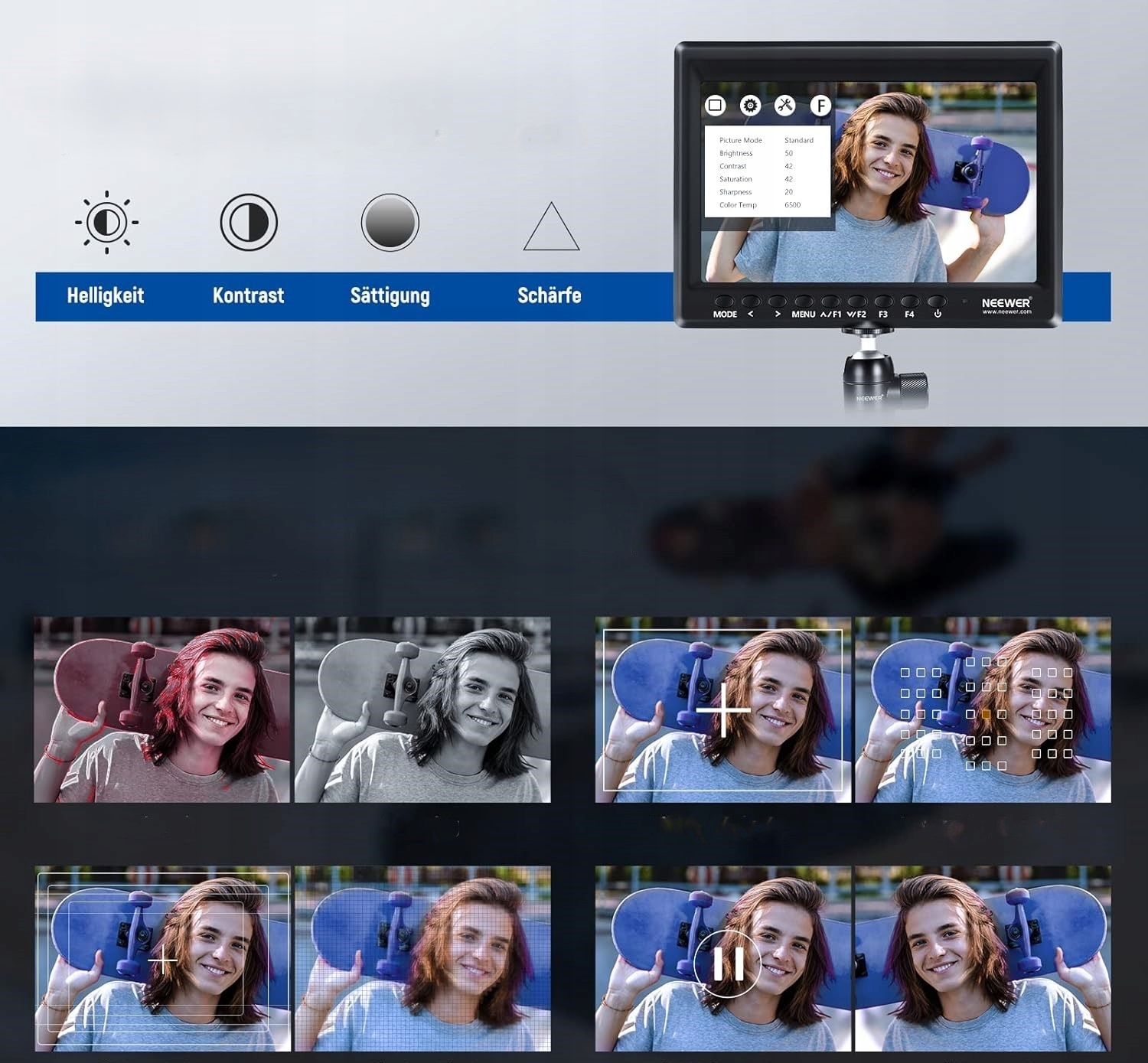1148x1063 pixels.
Task: Select the Brightness value 50
Action: tap(788, 153)
